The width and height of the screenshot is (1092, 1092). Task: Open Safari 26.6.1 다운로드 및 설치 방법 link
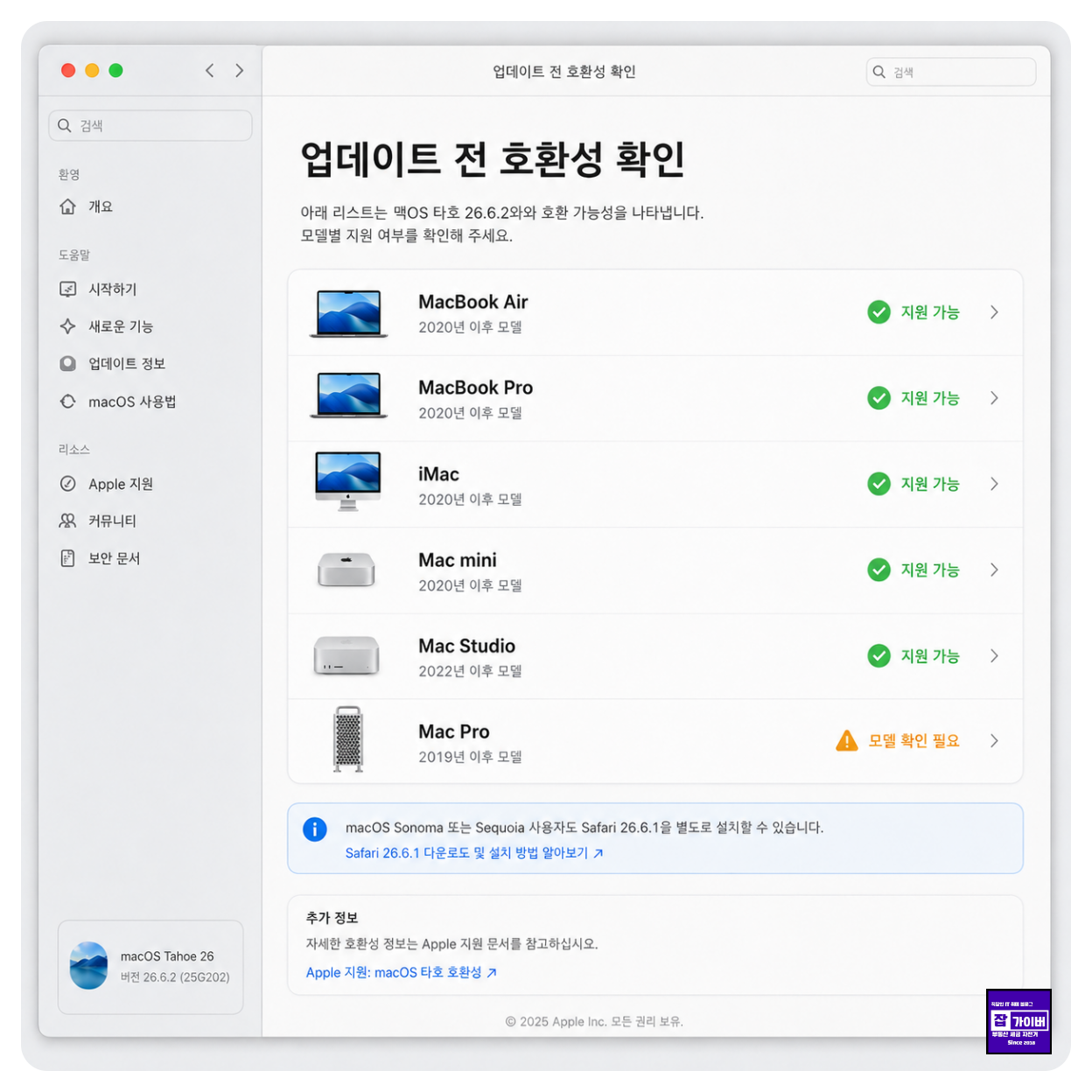tap(474, 853)
